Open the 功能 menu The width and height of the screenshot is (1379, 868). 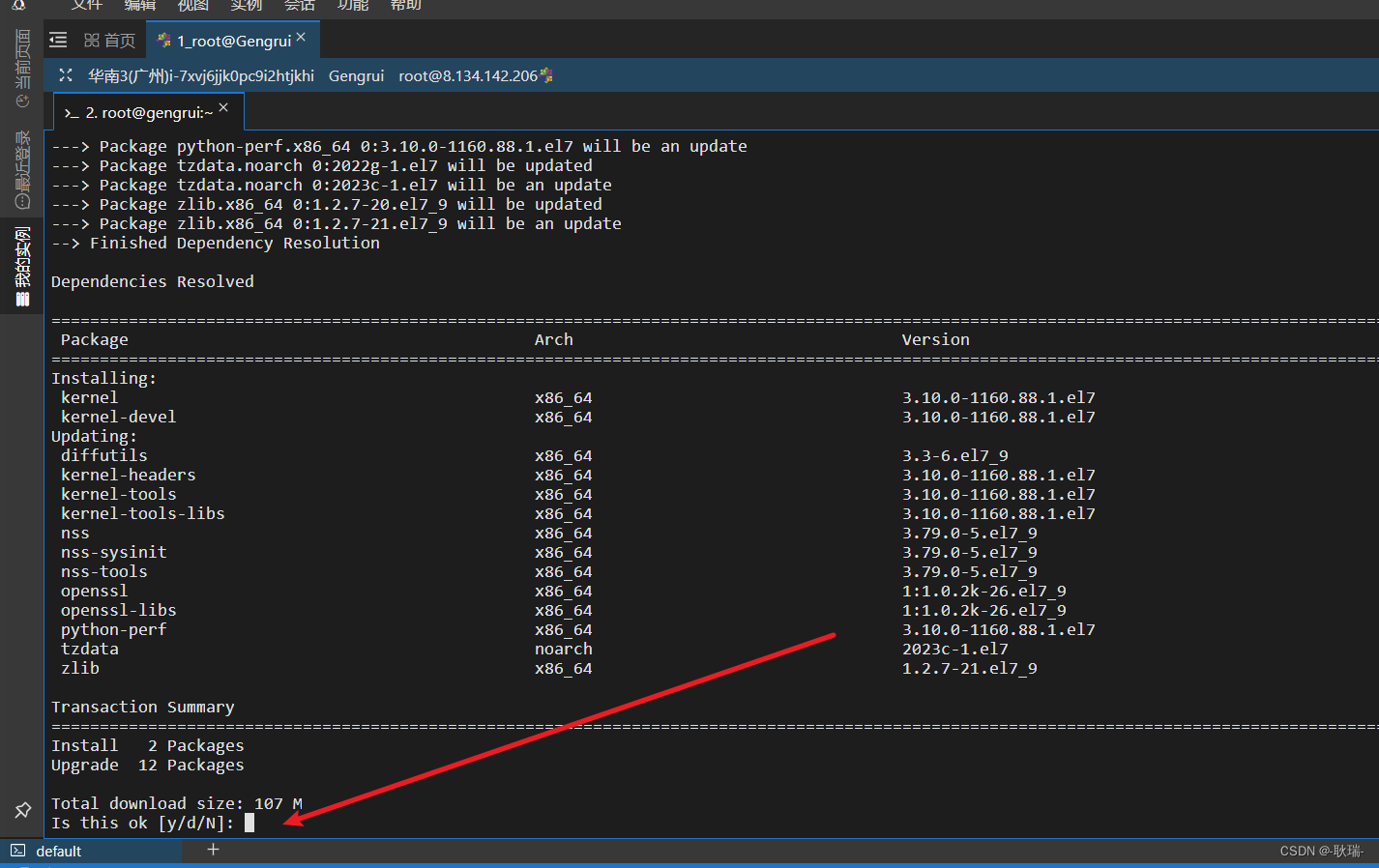pyautogui.click(x=353, y=5)
